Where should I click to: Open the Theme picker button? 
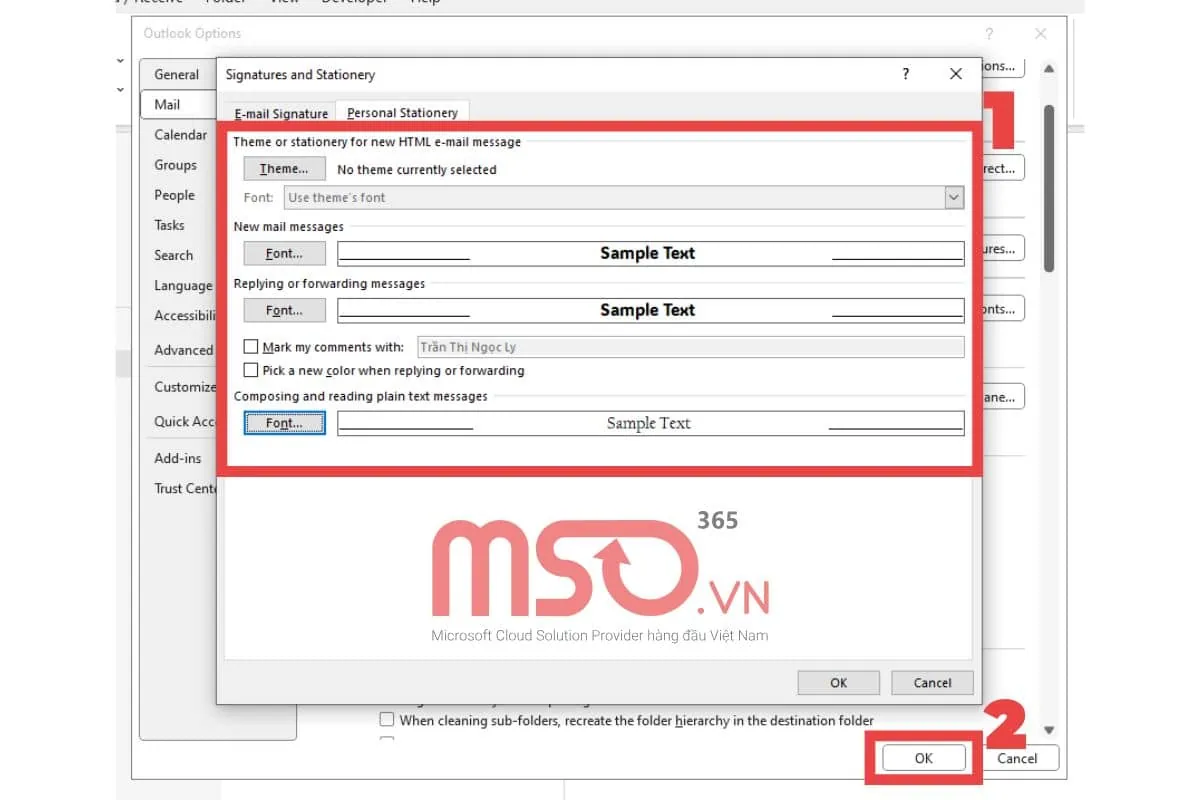click(284, 169)
